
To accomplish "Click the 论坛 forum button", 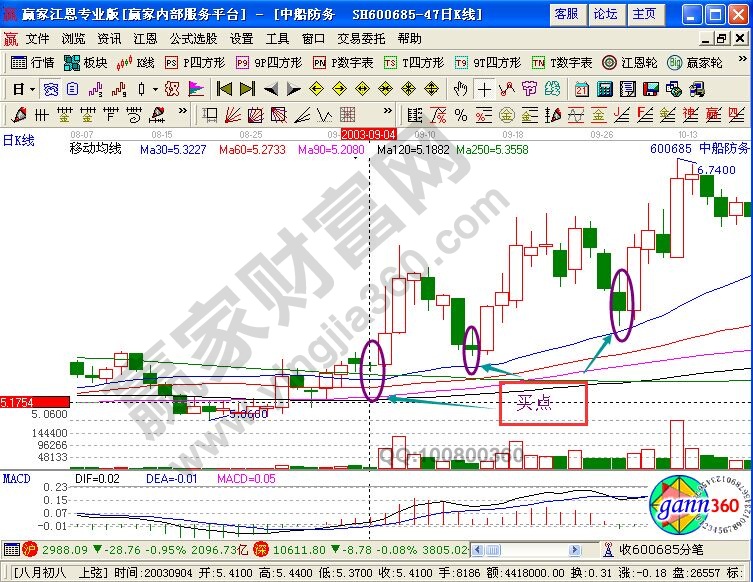I will pyautogui.click(x=605, y=14).
